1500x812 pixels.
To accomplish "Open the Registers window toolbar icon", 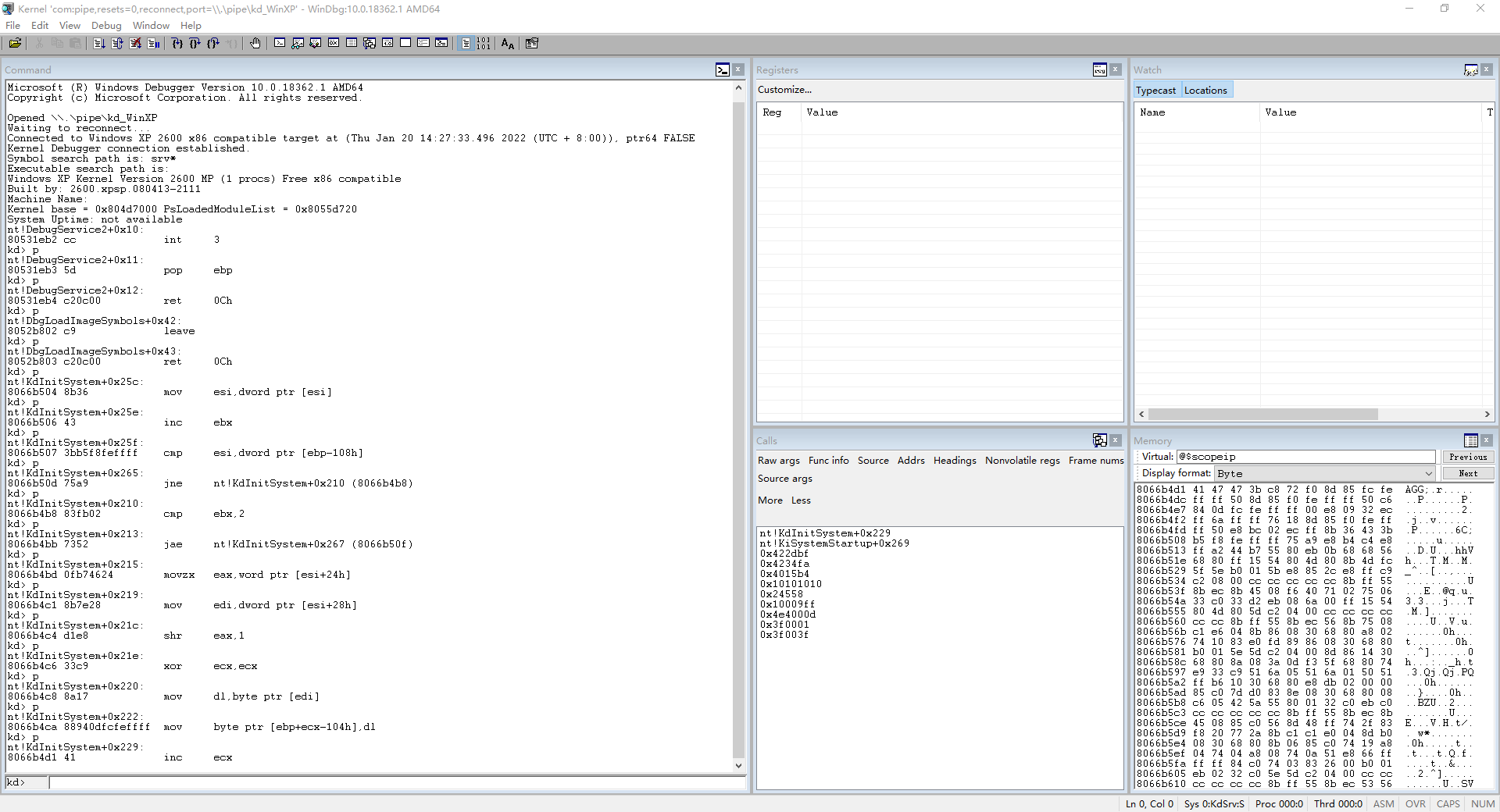I will coord(334,44).
